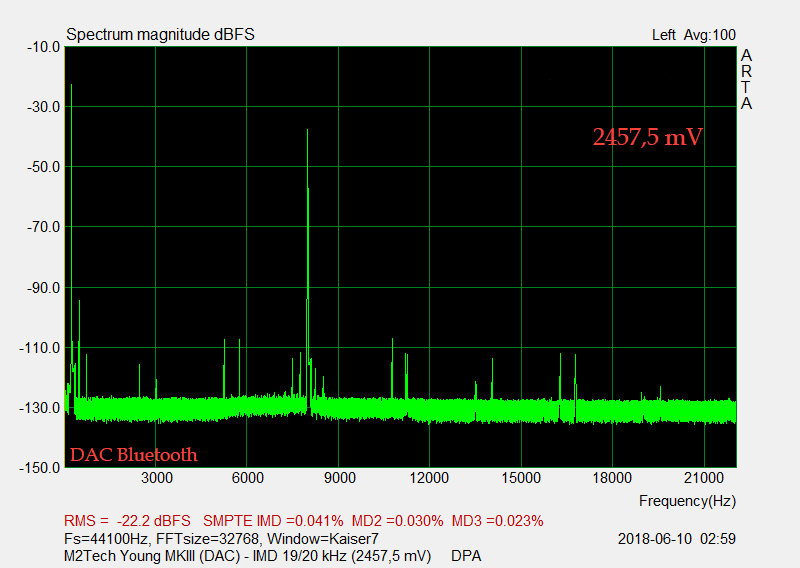This screenshot has height=568, width=800.
Task: Click the 'Fs=44100Hz' sample rate text
Action: click(106, 539)
